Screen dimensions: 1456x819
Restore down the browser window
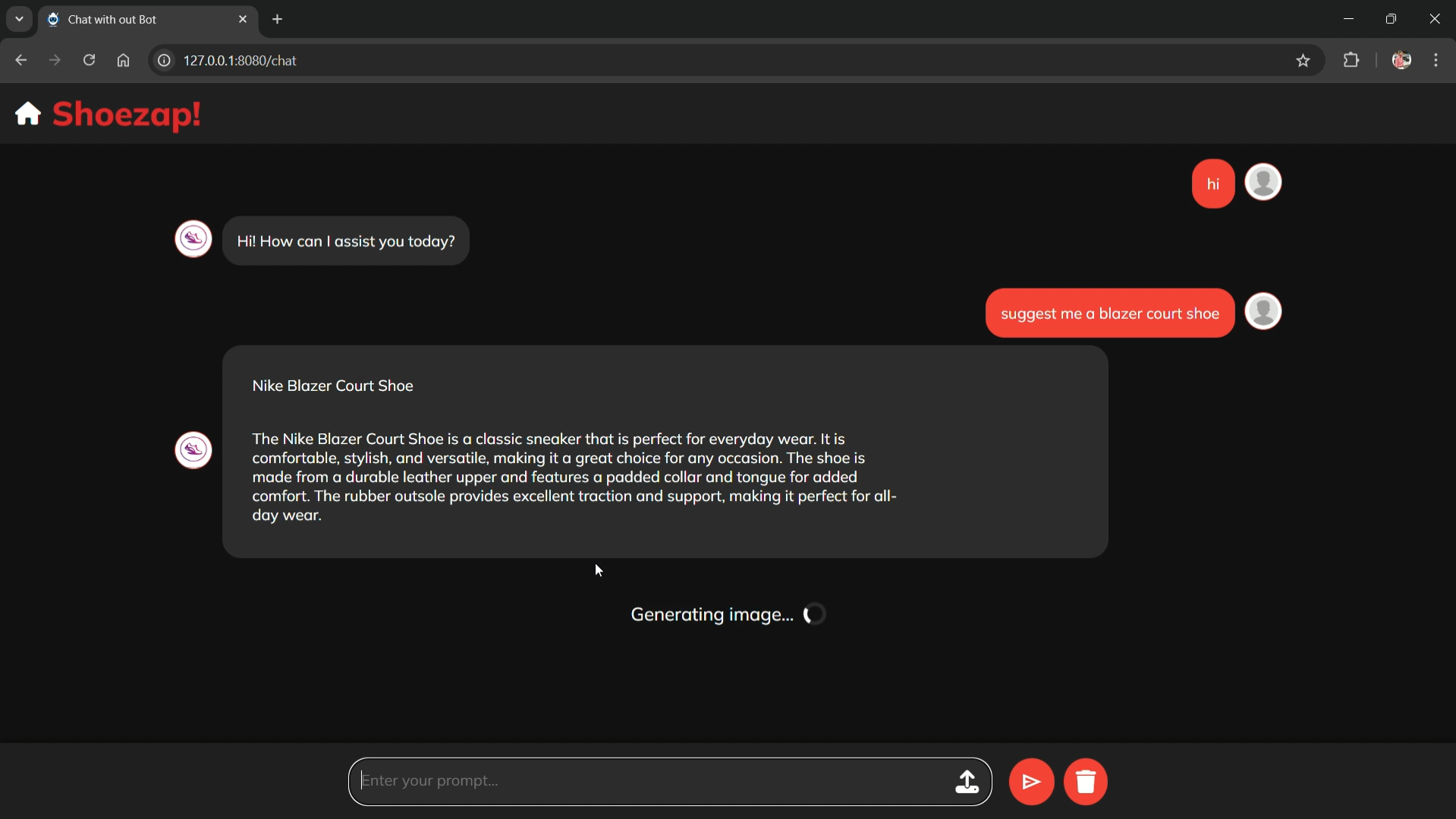(x=1391, y=19)
